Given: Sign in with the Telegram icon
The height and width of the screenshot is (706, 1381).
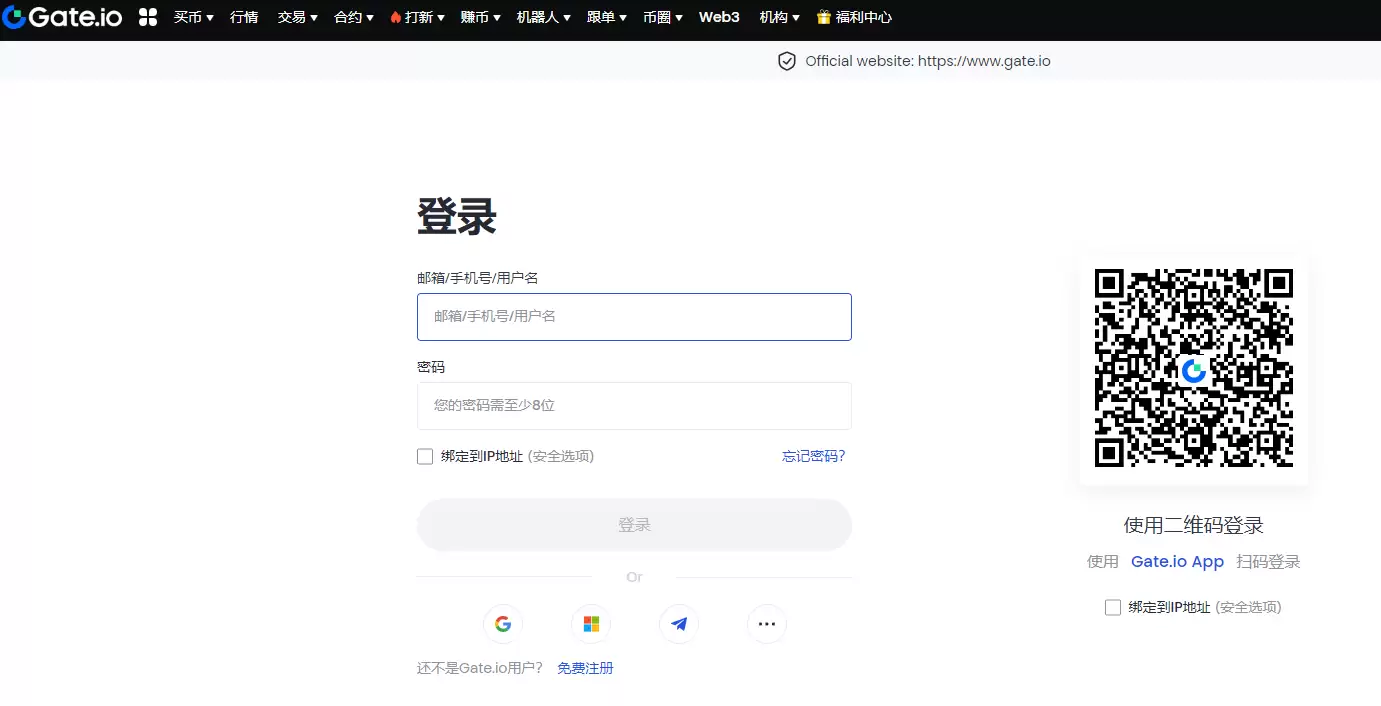Looking at the screenshot, I should 679,624.
